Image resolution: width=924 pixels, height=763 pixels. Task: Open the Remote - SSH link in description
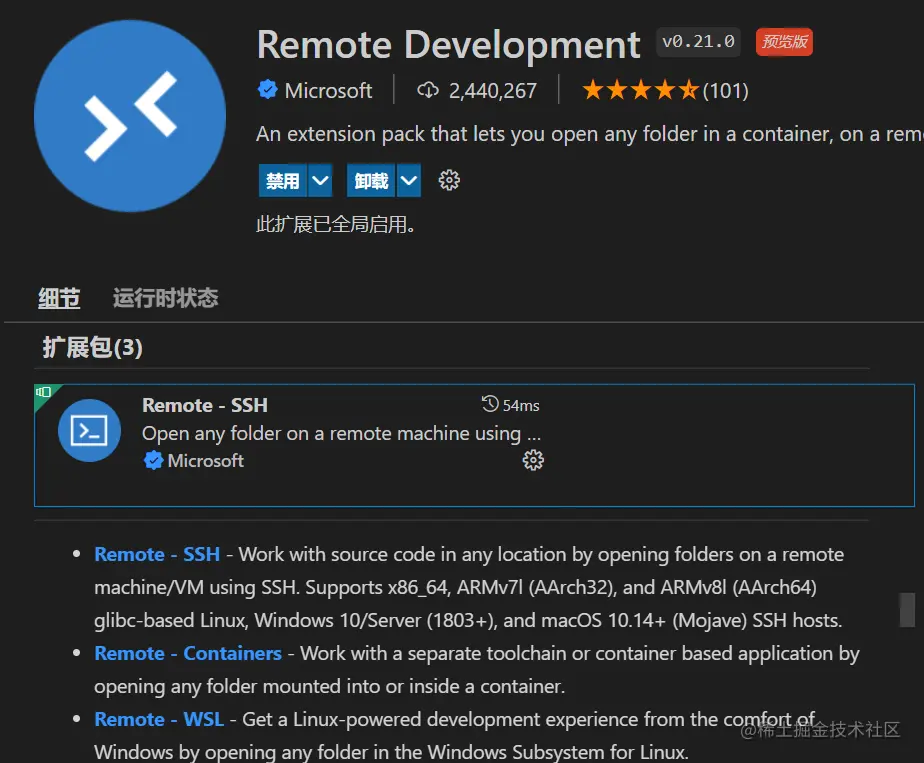point(157,554)
